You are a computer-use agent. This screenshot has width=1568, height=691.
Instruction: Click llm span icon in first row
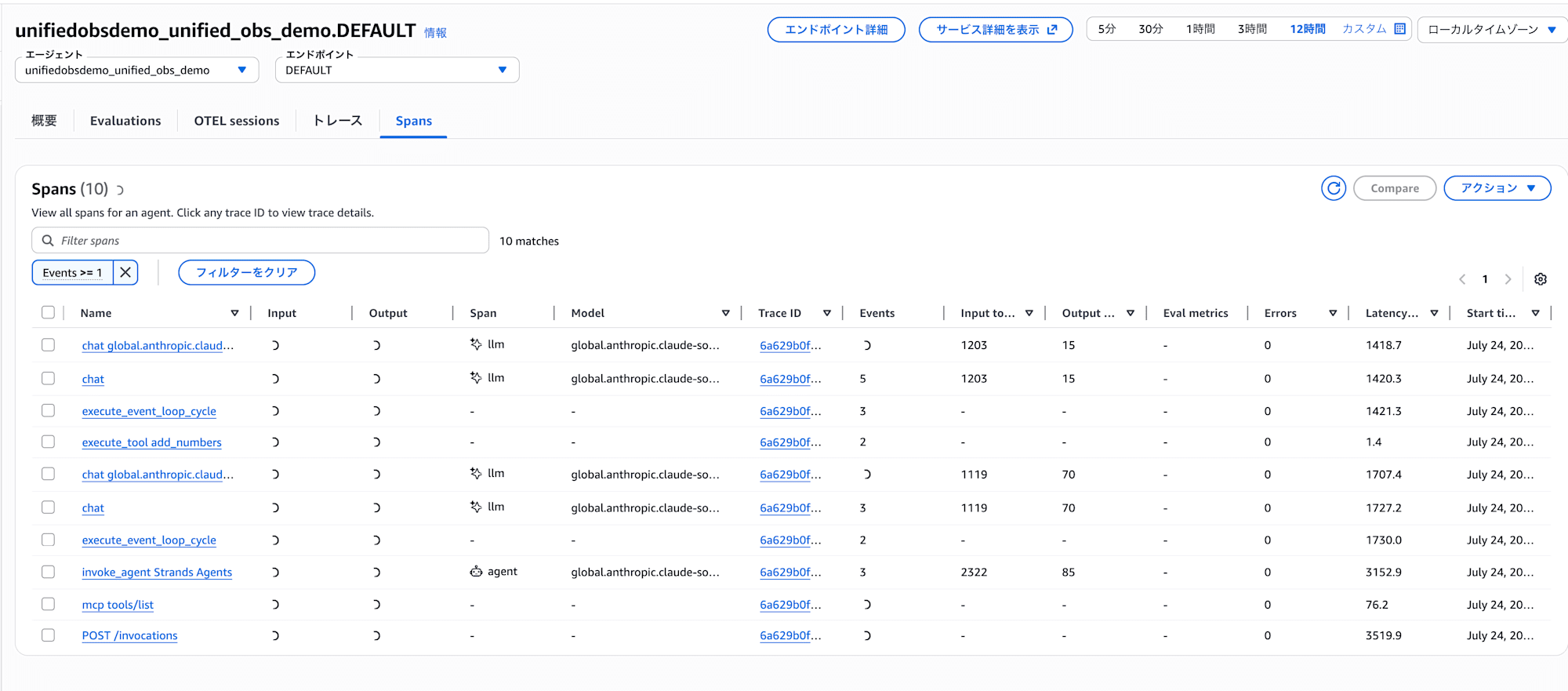[476, 344]
